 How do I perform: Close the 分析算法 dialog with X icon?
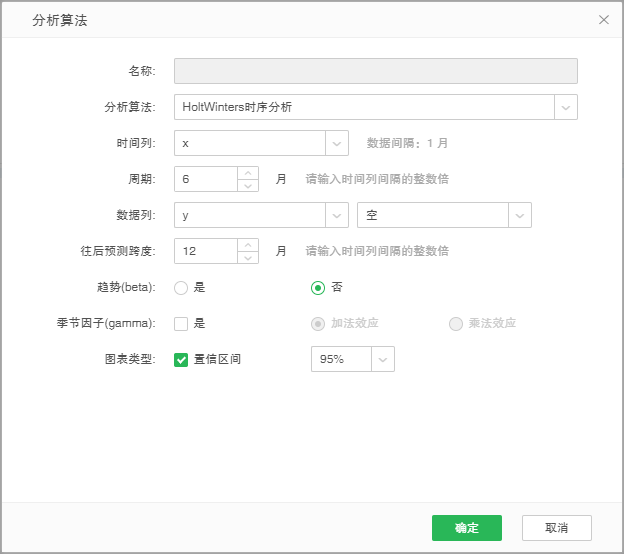click(x=603, y=20)
